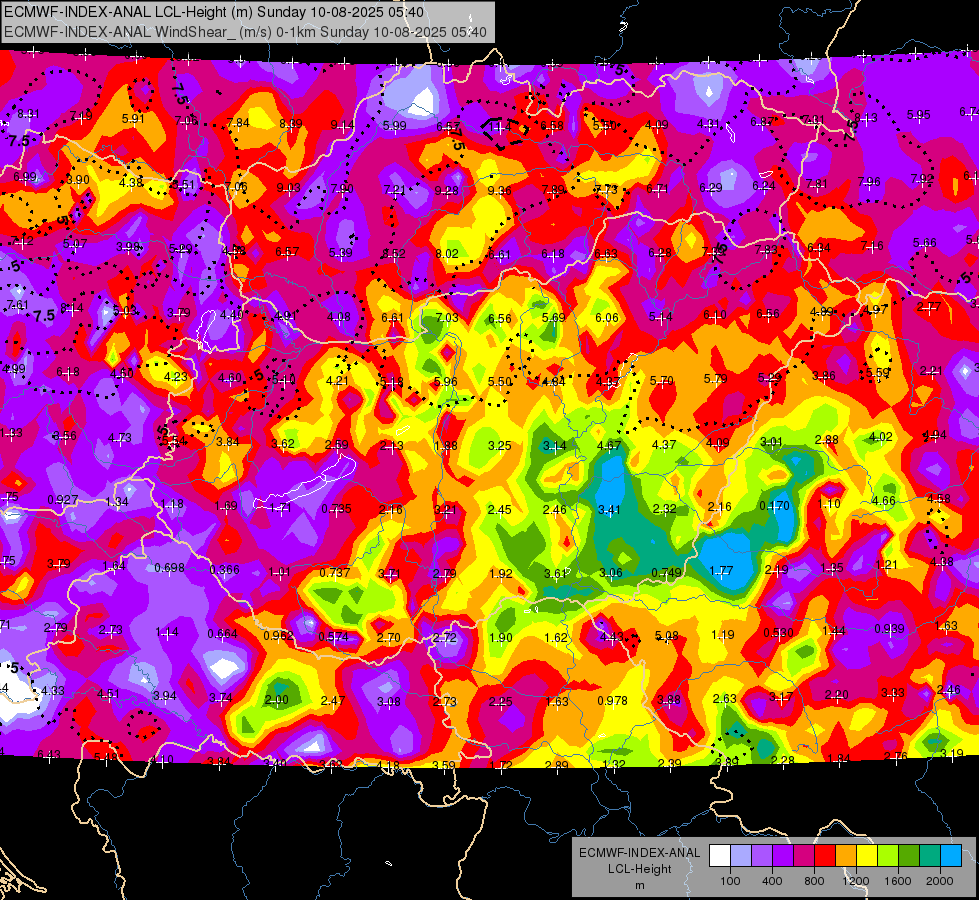Click wind shear value 6.06
The height and width of the screenshot is (900, 979).
pos(607,317)
